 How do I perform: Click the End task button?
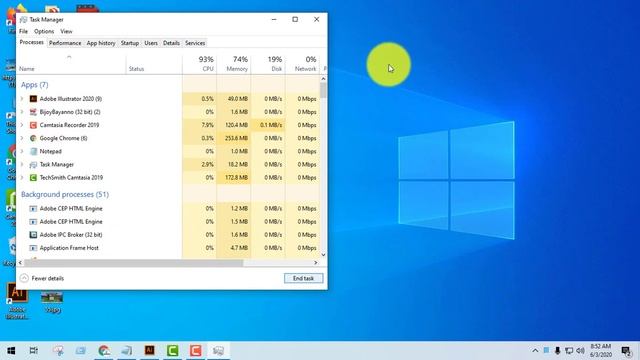[x=304, y=278]
